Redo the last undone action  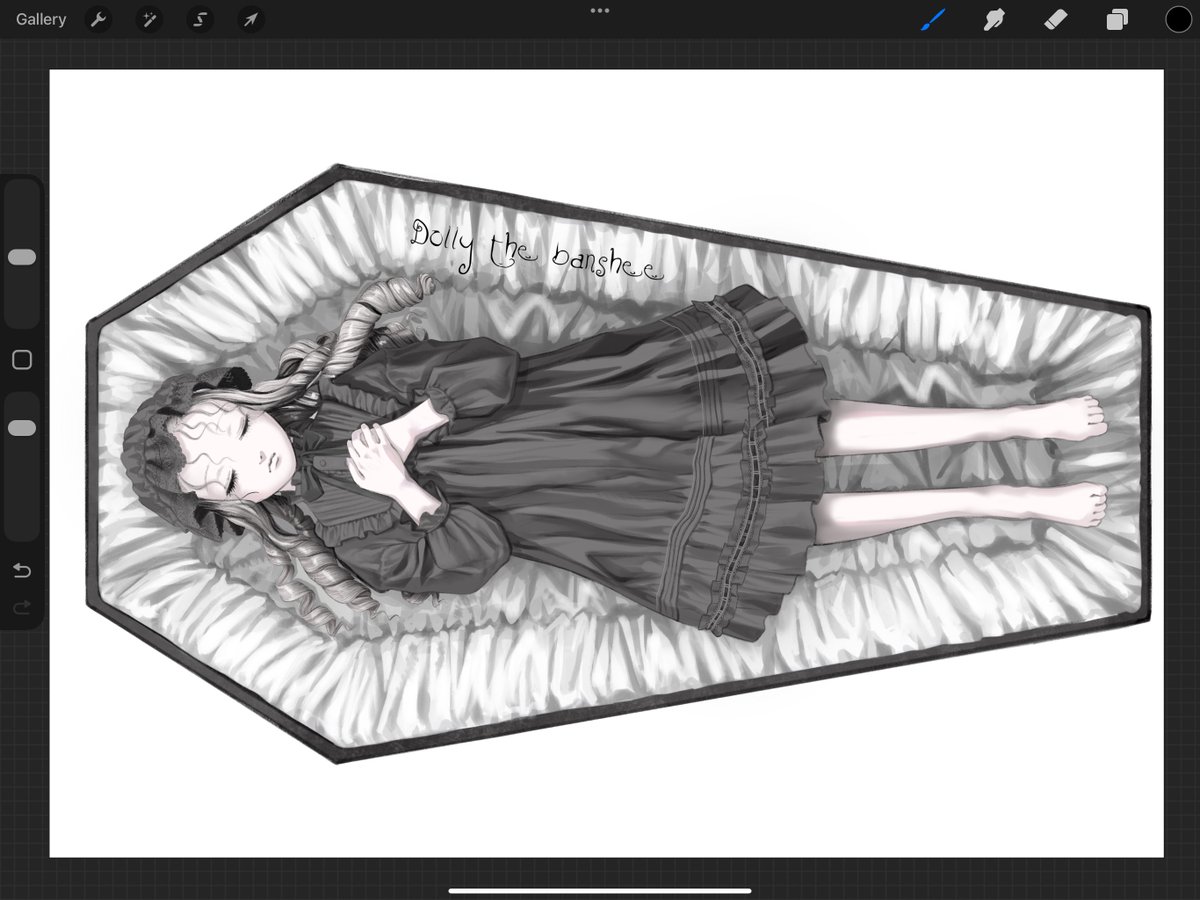pos(22,606)
